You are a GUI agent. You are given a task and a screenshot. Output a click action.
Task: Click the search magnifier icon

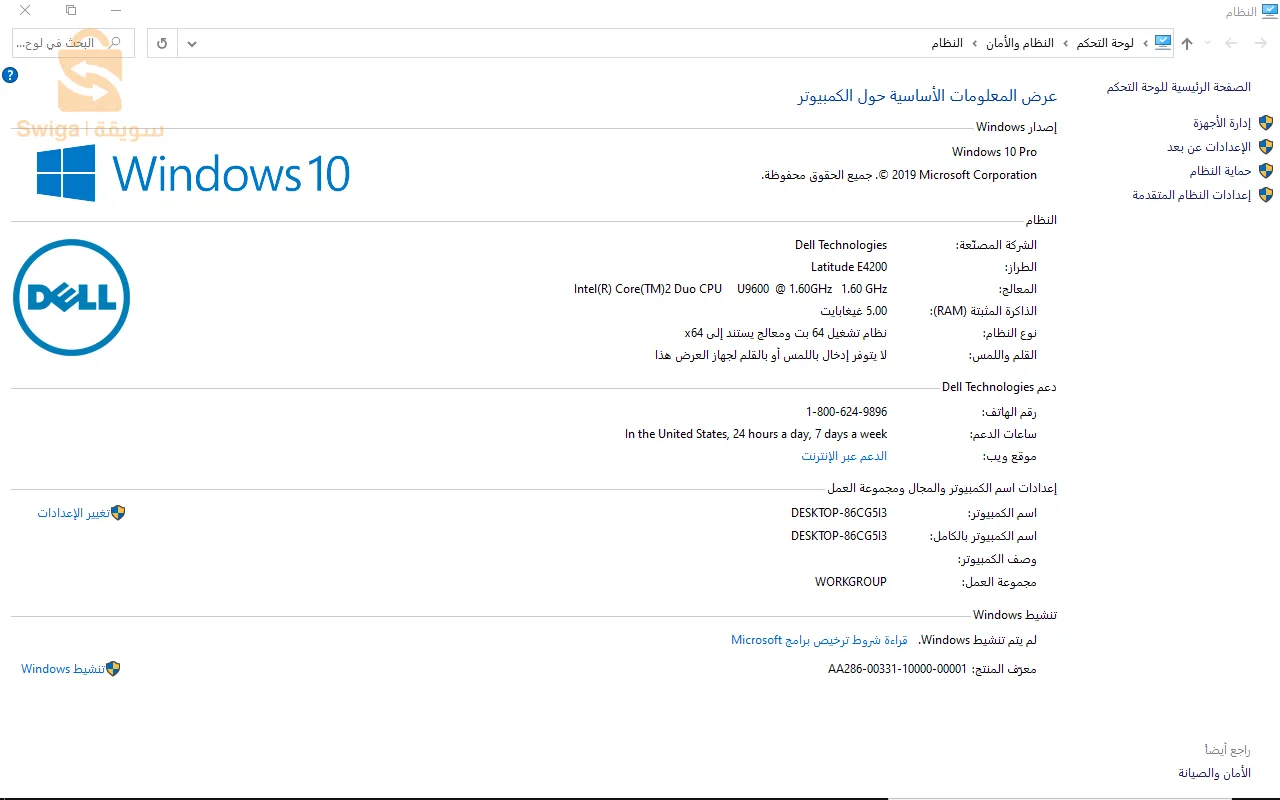coord(115,43)
